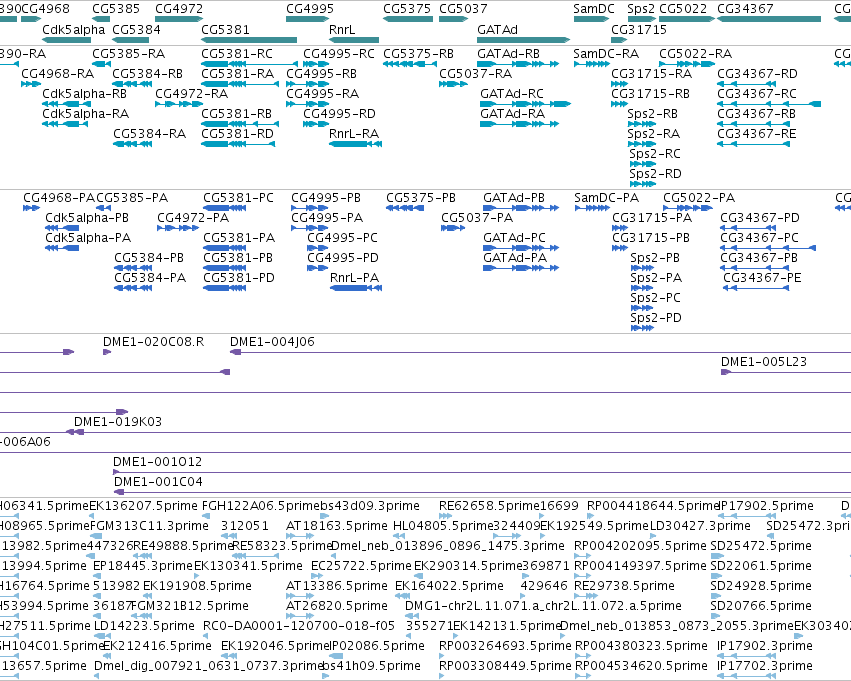Select the RnrL gene label
Screen dimensions: 851x681
pyautogui.click(x=342, y=29)
